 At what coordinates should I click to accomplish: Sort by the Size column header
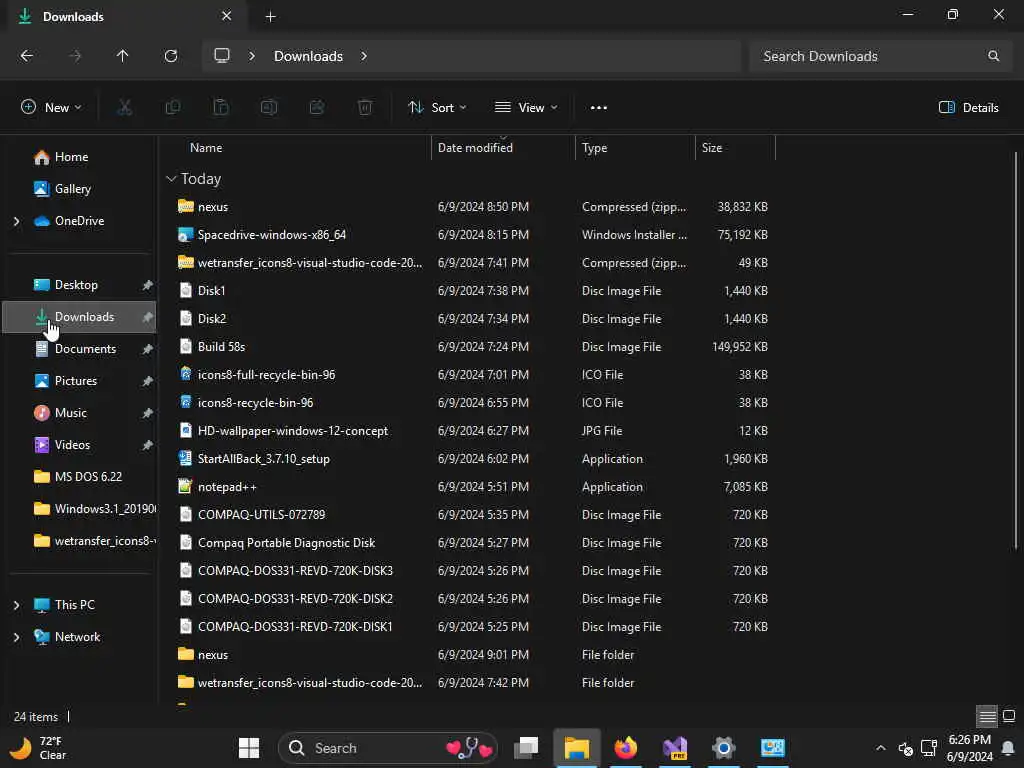(712, 148)
